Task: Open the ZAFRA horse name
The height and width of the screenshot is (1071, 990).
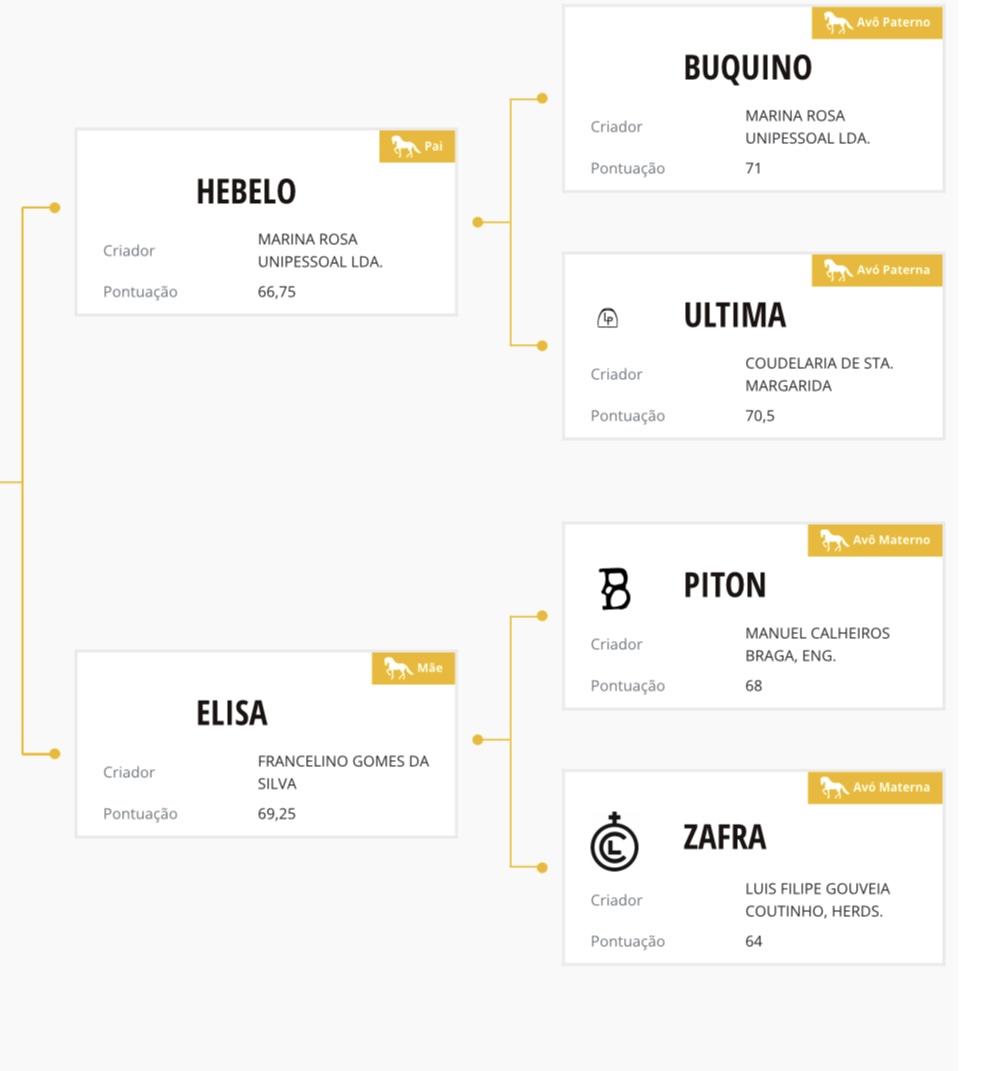Action: (725, 837)
